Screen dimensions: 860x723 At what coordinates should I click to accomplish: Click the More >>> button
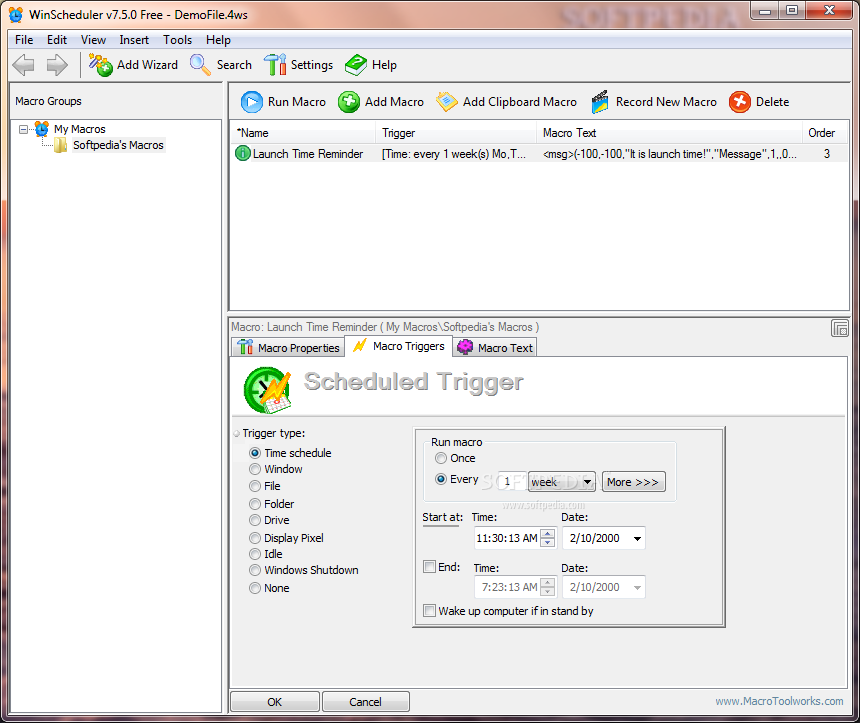633,482
